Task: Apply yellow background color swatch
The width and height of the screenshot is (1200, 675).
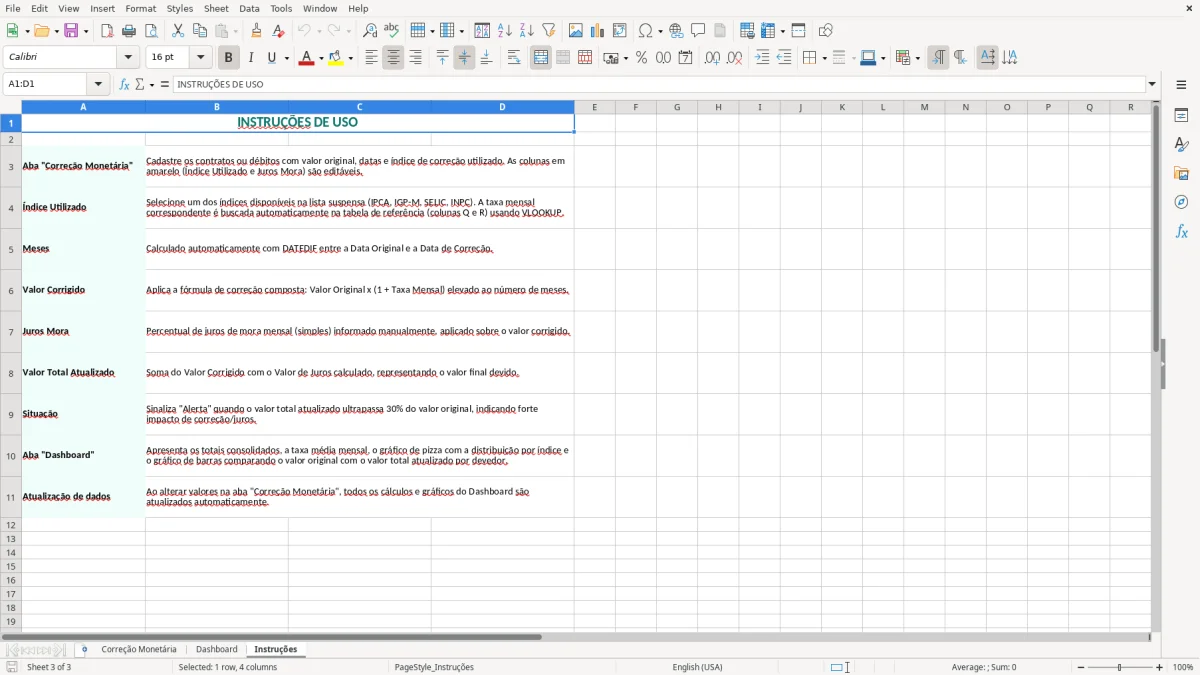Action: [335, 58]
